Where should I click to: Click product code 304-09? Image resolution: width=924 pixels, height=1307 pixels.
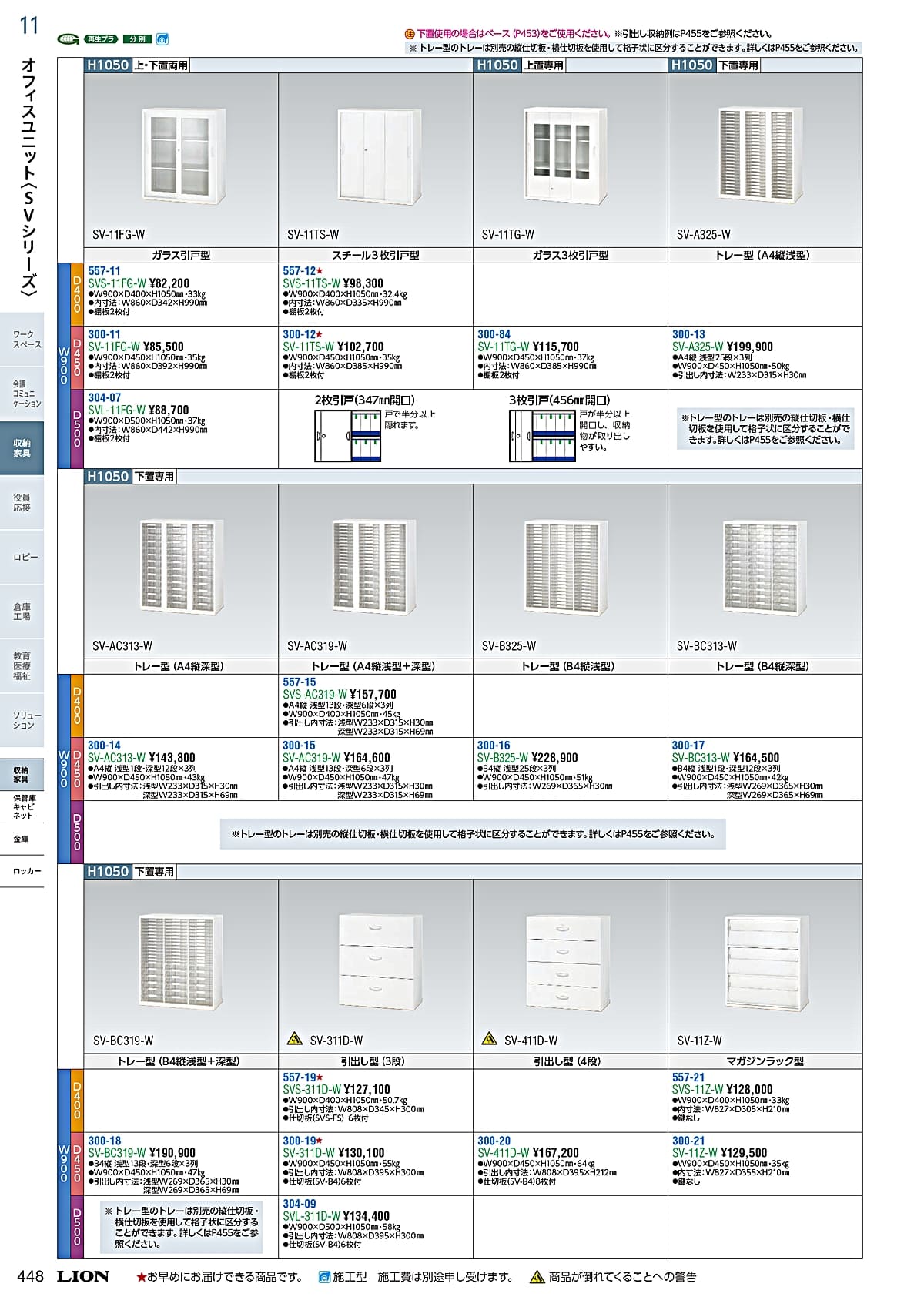pos(299,1204)
